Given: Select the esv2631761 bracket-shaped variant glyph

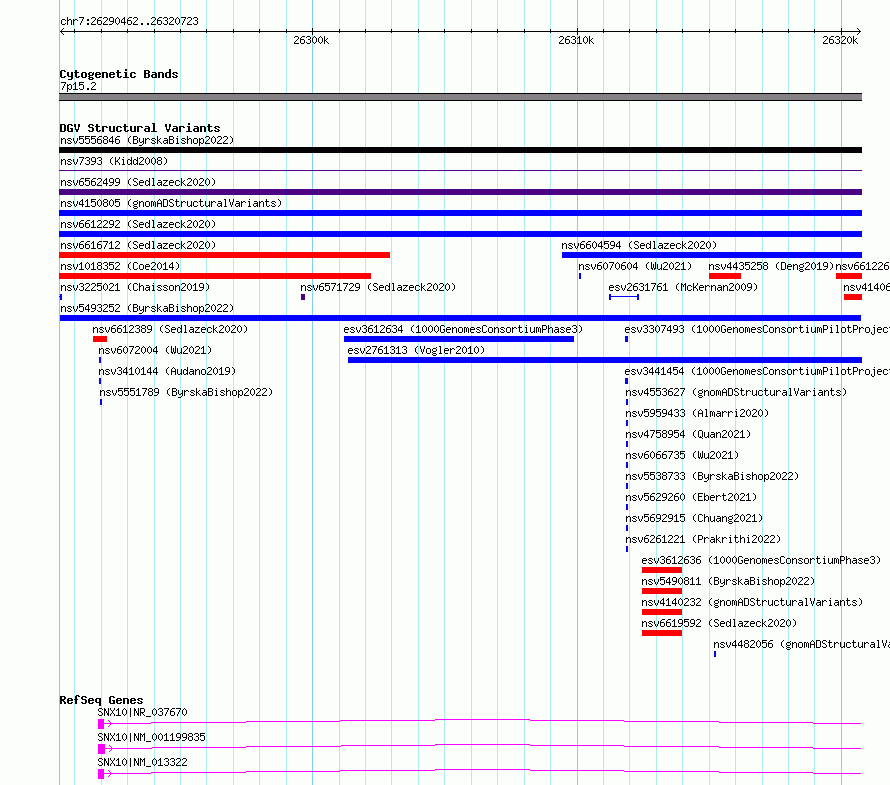Looking at the screenshot, I should (x=624, y=297).
